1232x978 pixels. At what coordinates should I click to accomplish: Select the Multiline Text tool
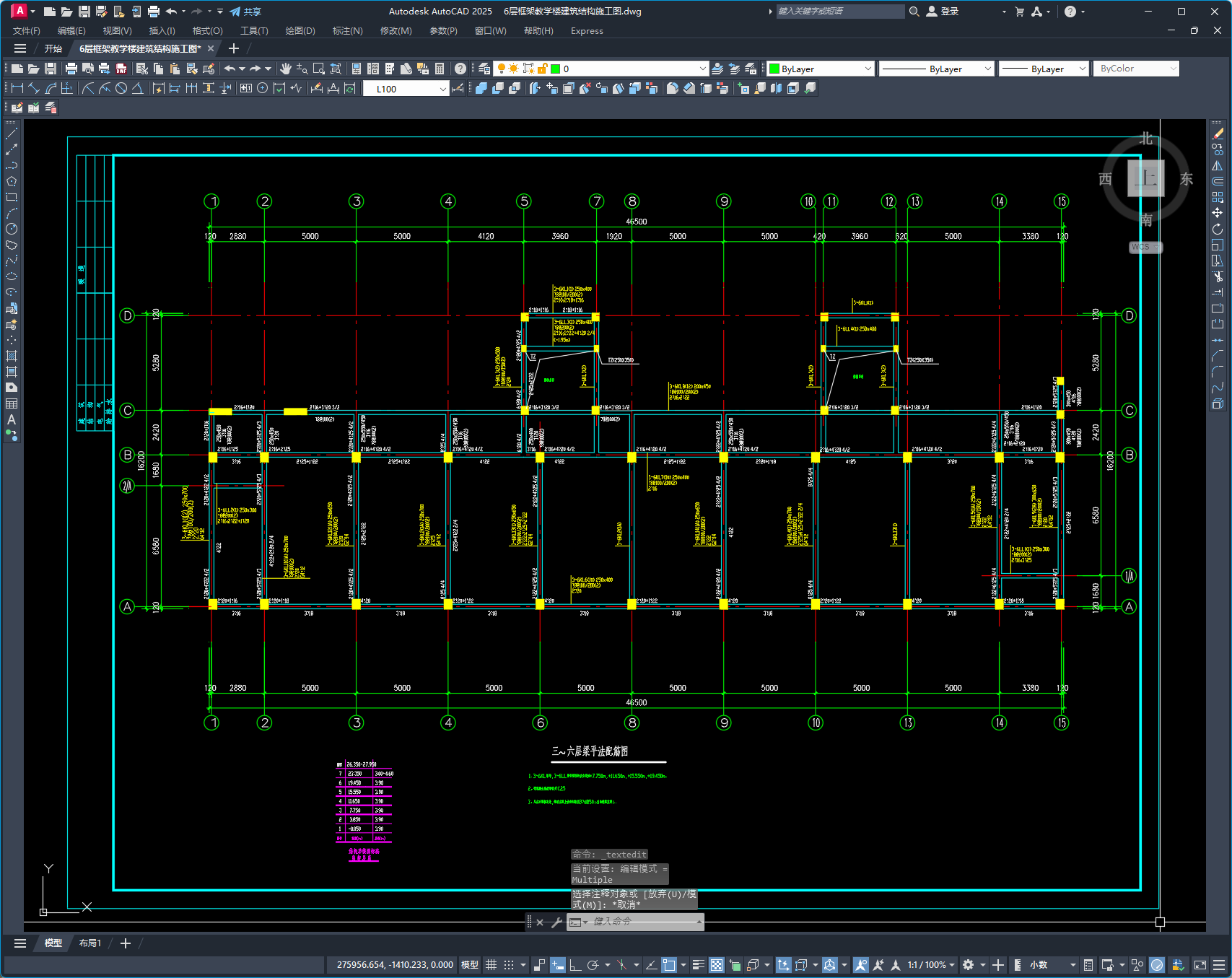12,419
